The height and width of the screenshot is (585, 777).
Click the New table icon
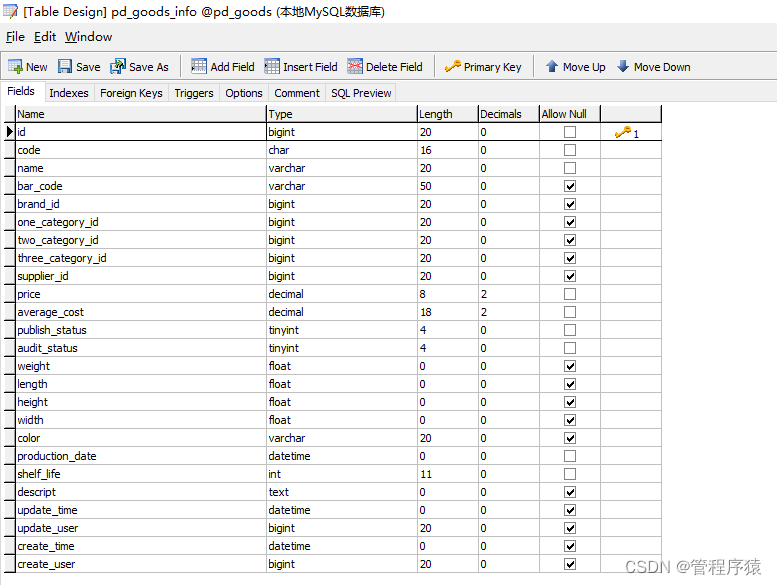(15, 66)
